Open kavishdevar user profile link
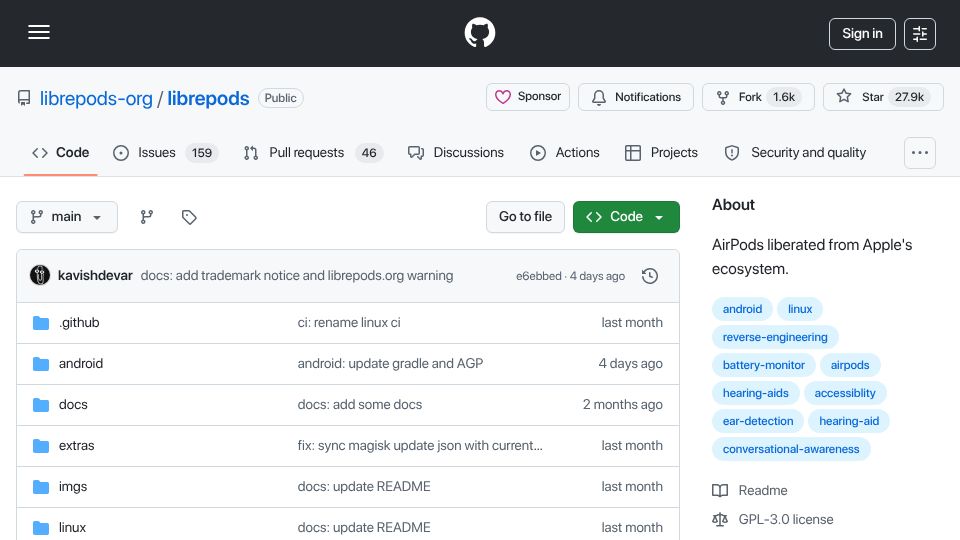960x540 pixels. pos(95,276)
